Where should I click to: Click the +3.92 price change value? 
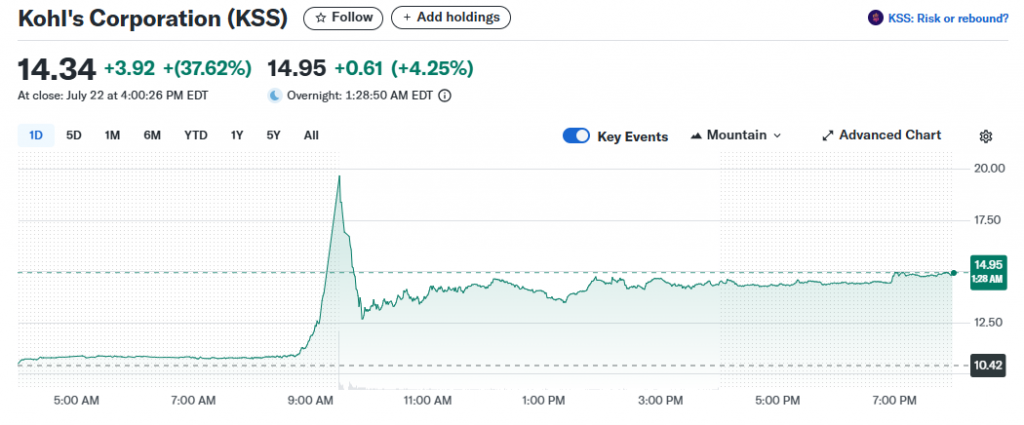(x=129, y=69)
